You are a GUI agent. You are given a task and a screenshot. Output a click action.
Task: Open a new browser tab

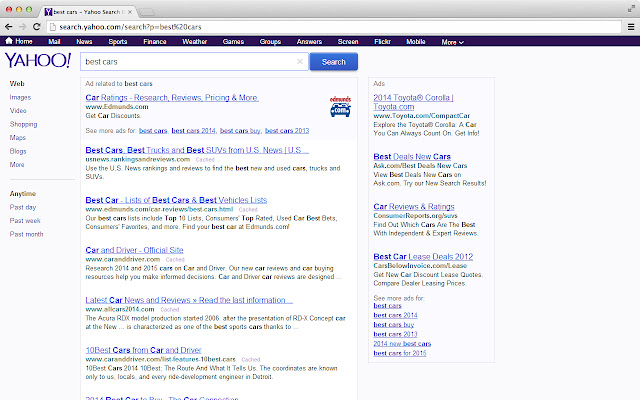[147, 12]
